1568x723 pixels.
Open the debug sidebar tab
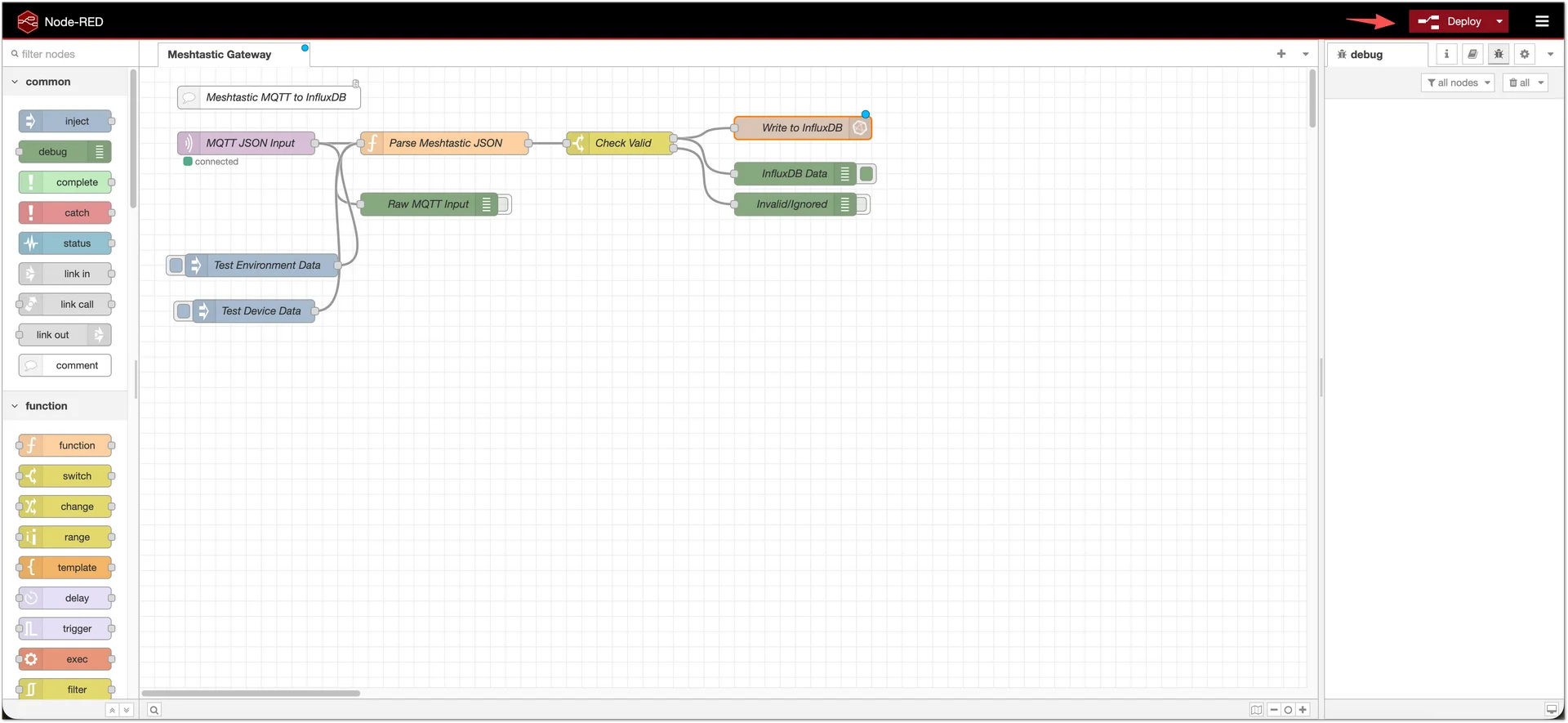click(x=1378, y=55)
